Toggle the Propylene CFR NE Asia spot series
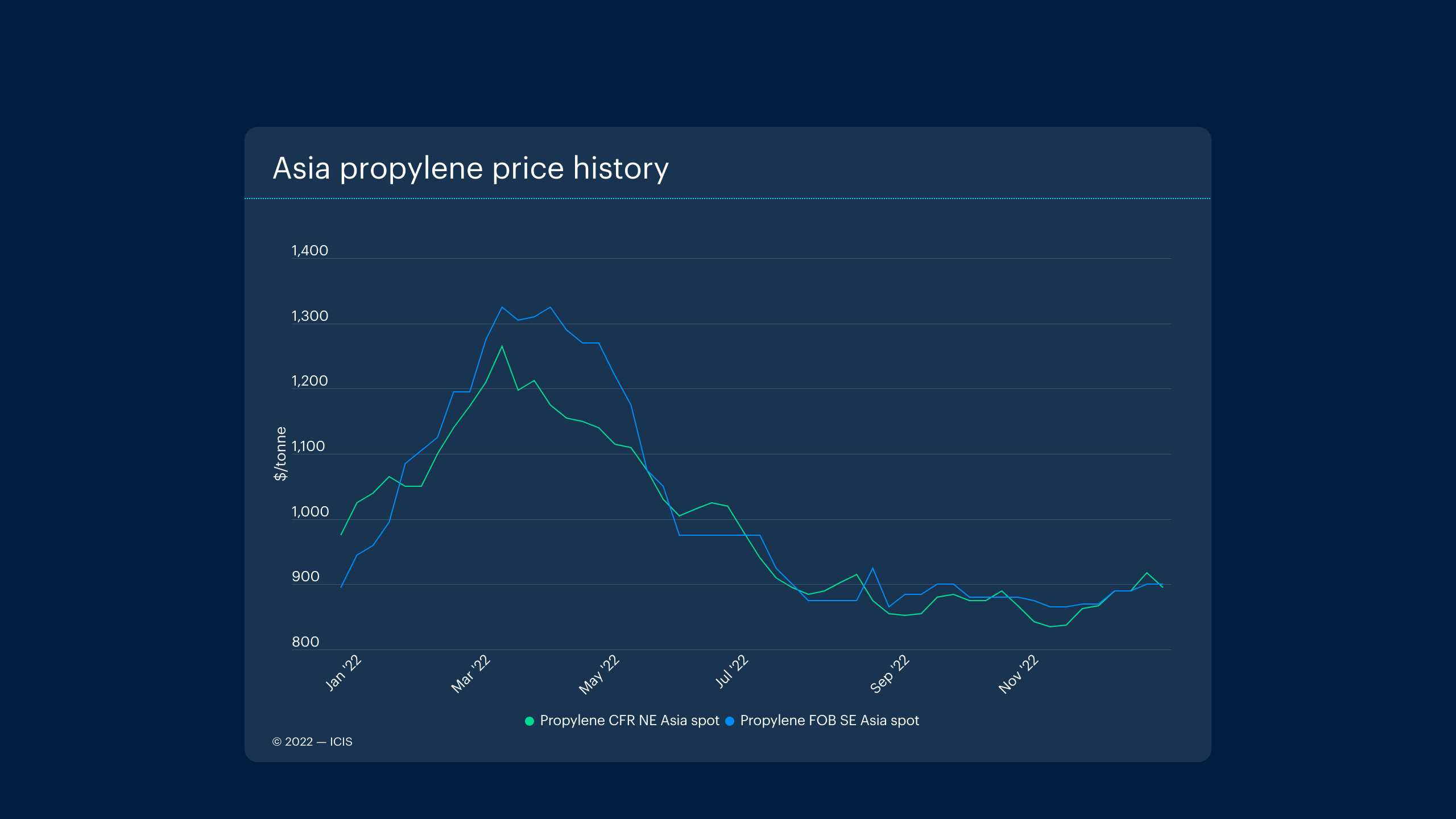This screenshot has width=1456, height=819. 629,721
